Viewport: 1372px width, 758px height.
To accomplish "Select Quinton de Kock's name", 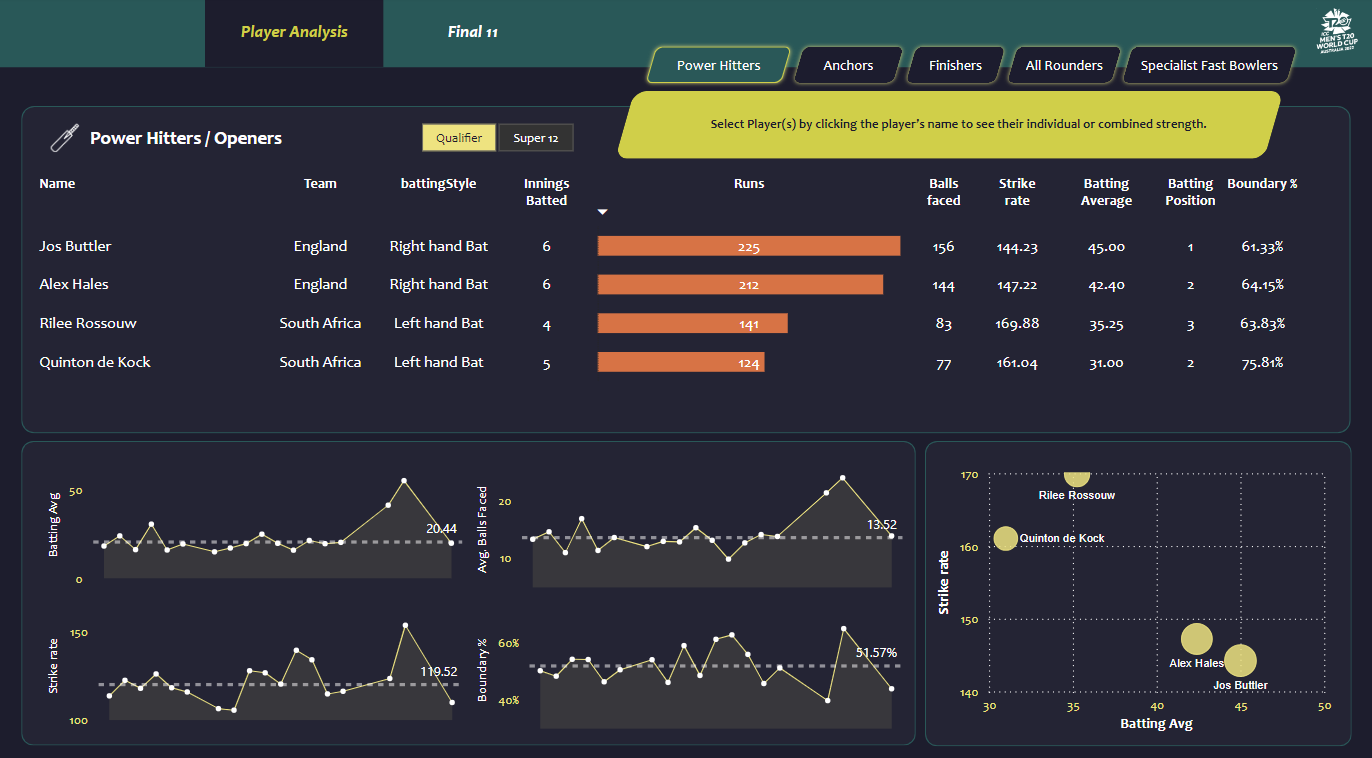I will [x=95, y=362].
